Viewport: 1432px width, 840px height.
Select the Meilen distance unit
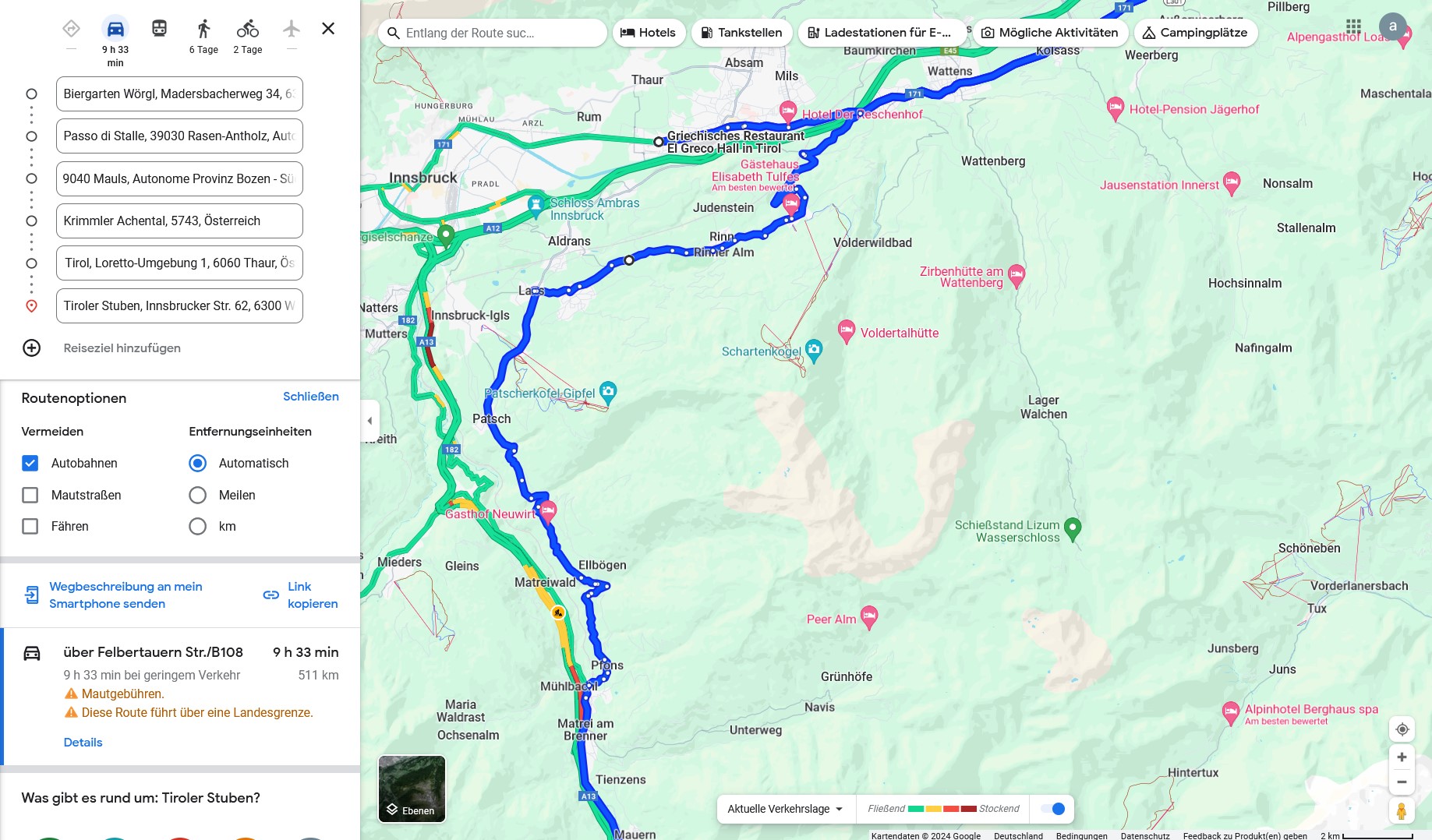(198, 496)
